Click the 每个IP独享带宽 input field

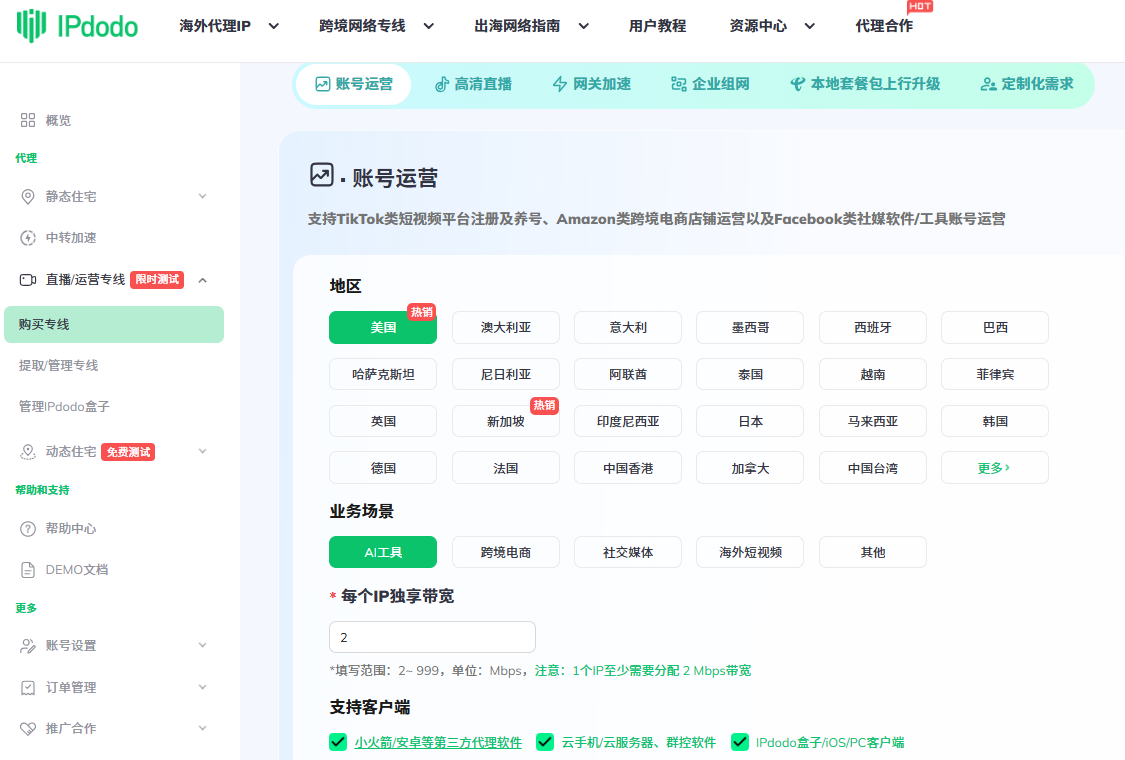(x=432, y=637)
